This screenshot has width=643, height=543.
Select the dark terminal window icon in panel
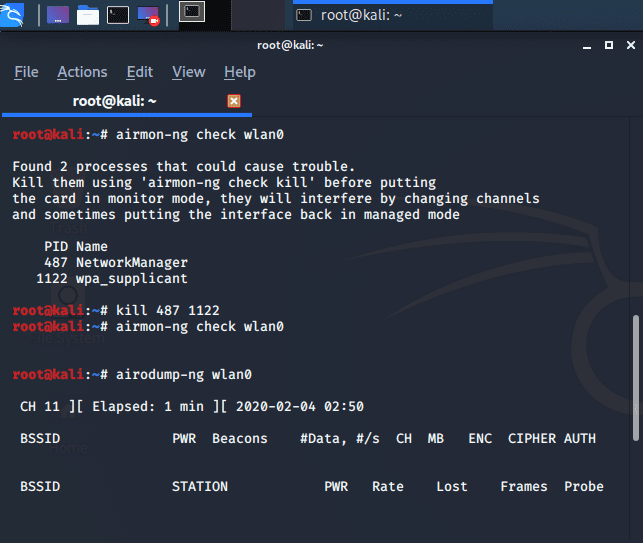pos(192,13)
